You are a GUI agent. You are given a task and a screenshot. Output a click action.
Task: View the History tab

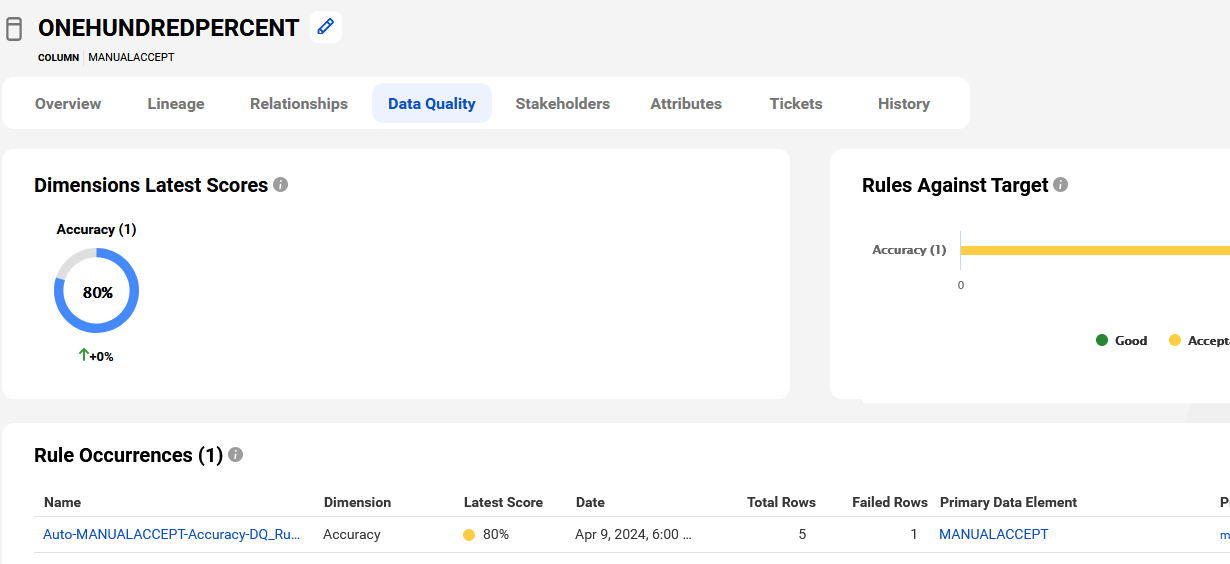coord(904,104)
